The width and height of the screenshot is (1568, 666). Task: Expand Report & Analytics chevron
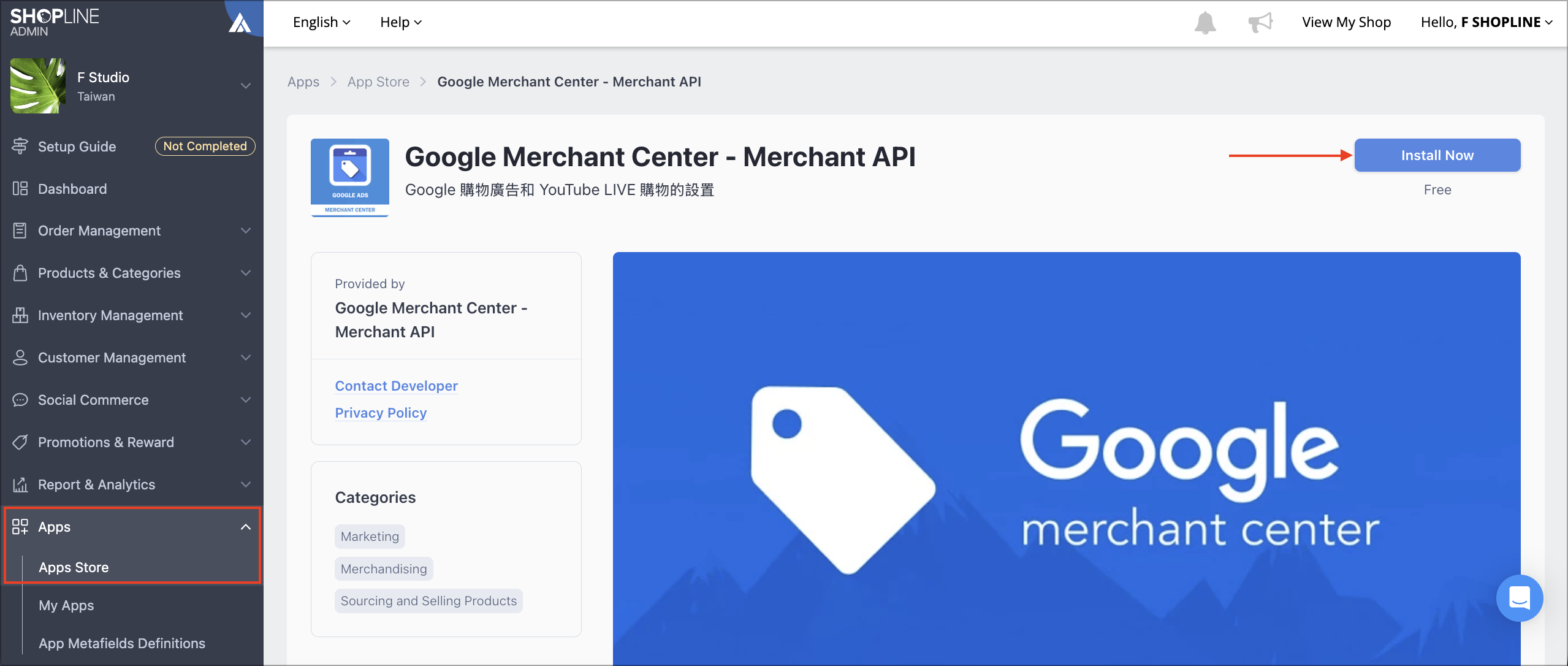[246, 484]
